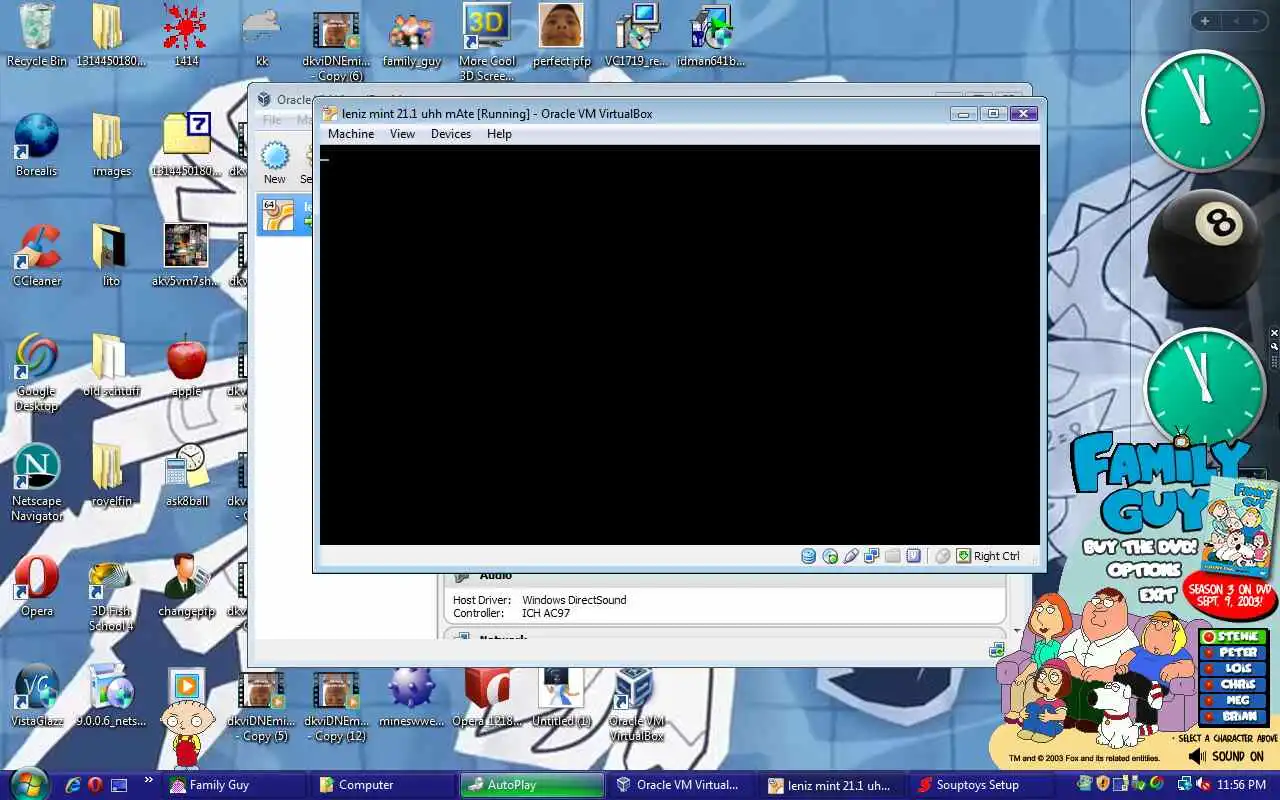Click the network adapters indicator in VM status bar
Viewport: 1280px width, 800px height.
[872, 556]
